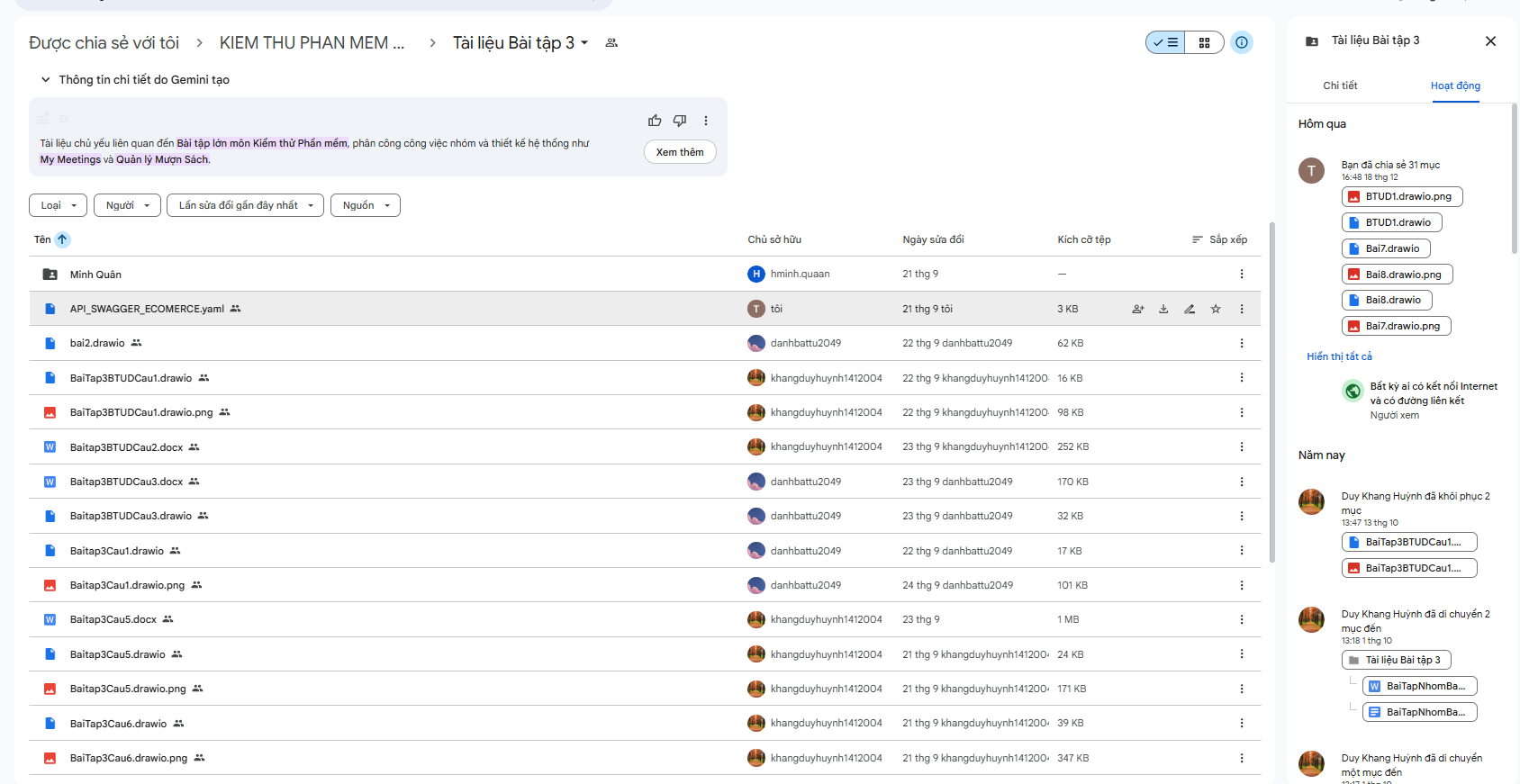Image resolution: width=1520 pixels, height=784 pixels.
Task: Open BTUD1.drawio activity chip
Action: point(1391,222)
